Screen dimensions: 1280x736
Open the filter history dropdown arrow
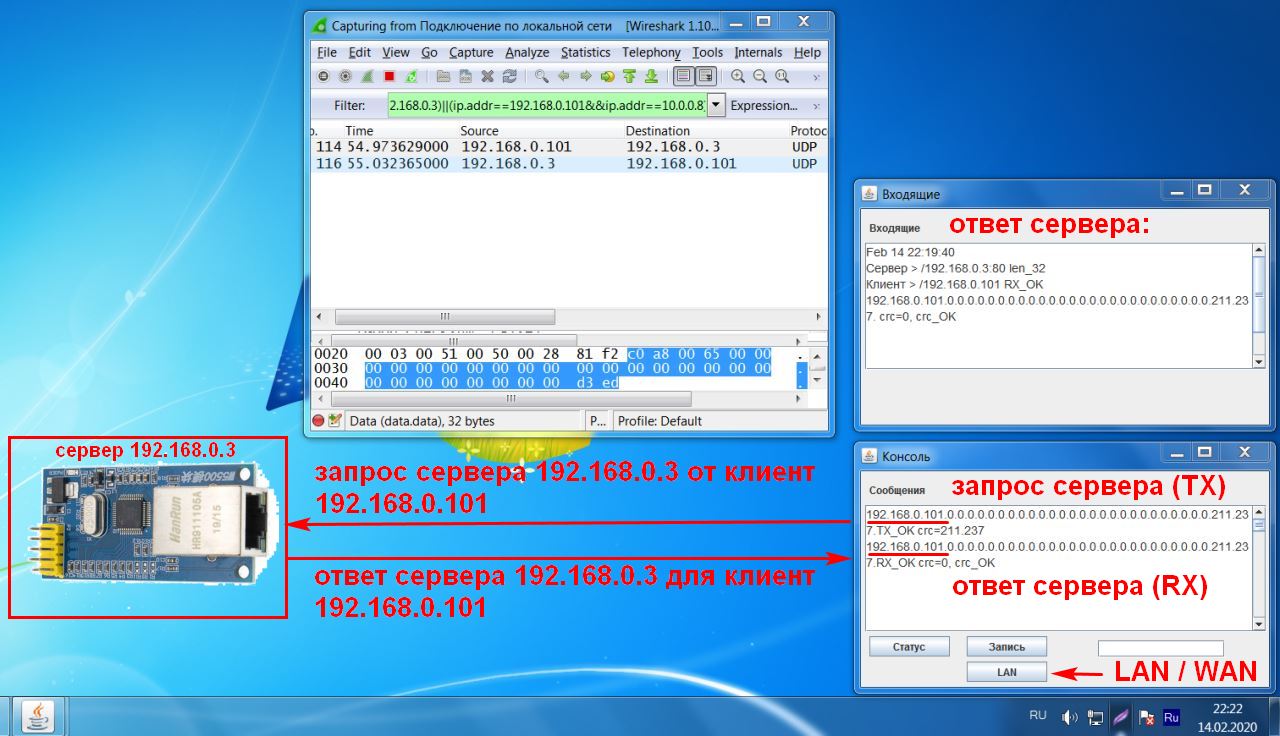tap(715, 105)
